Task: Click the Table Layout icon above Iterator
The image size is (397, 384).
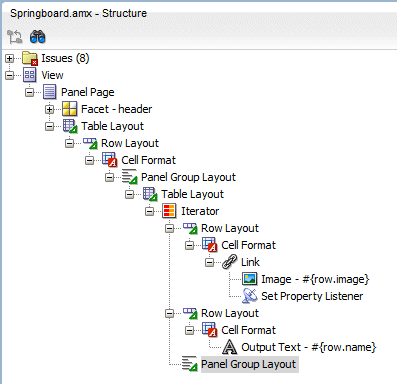Action: (x=150, y=194)
